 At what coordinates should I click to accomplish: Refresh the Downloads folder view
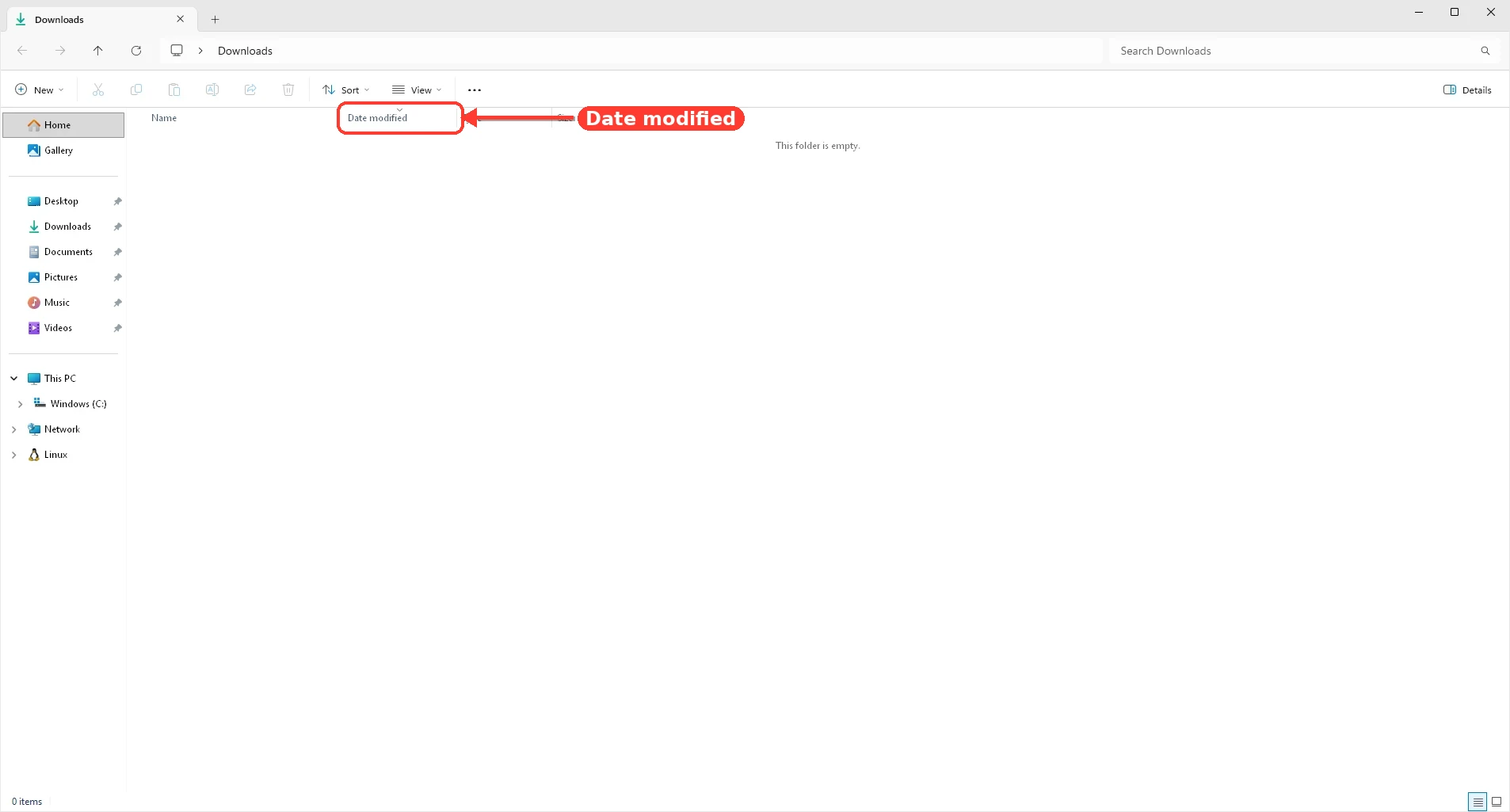point(136,51)
